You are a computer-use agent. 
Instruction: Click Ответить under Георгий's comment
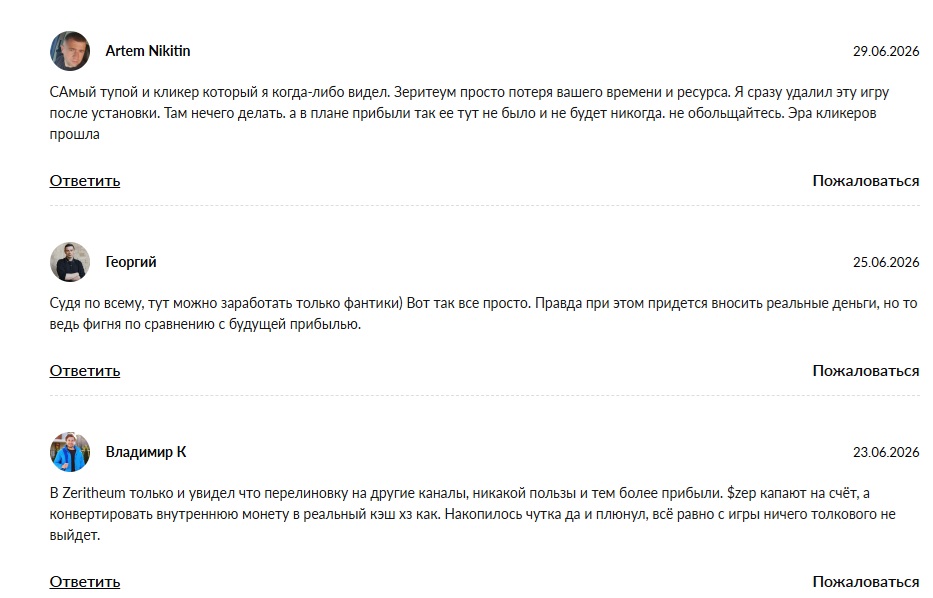click(84, 371)
